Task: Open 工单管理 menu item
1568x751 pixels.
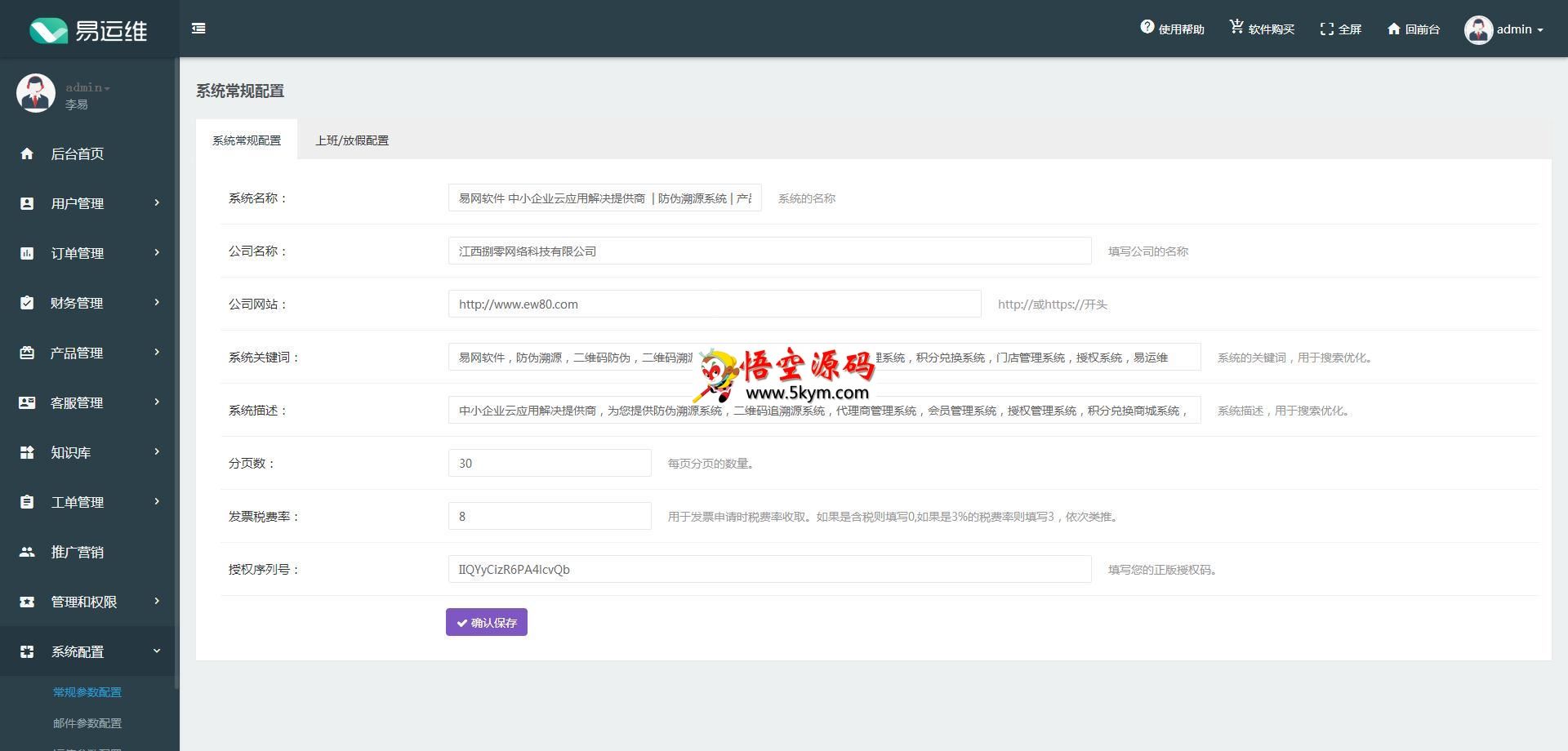Action: (x=88, y=502)
